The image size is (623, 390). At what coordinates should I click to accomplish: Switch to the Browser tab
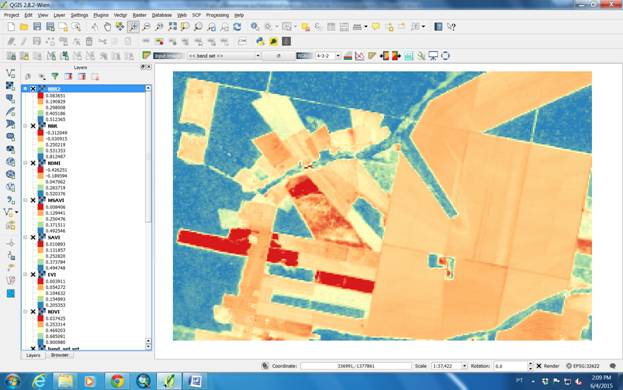(60, 355)
